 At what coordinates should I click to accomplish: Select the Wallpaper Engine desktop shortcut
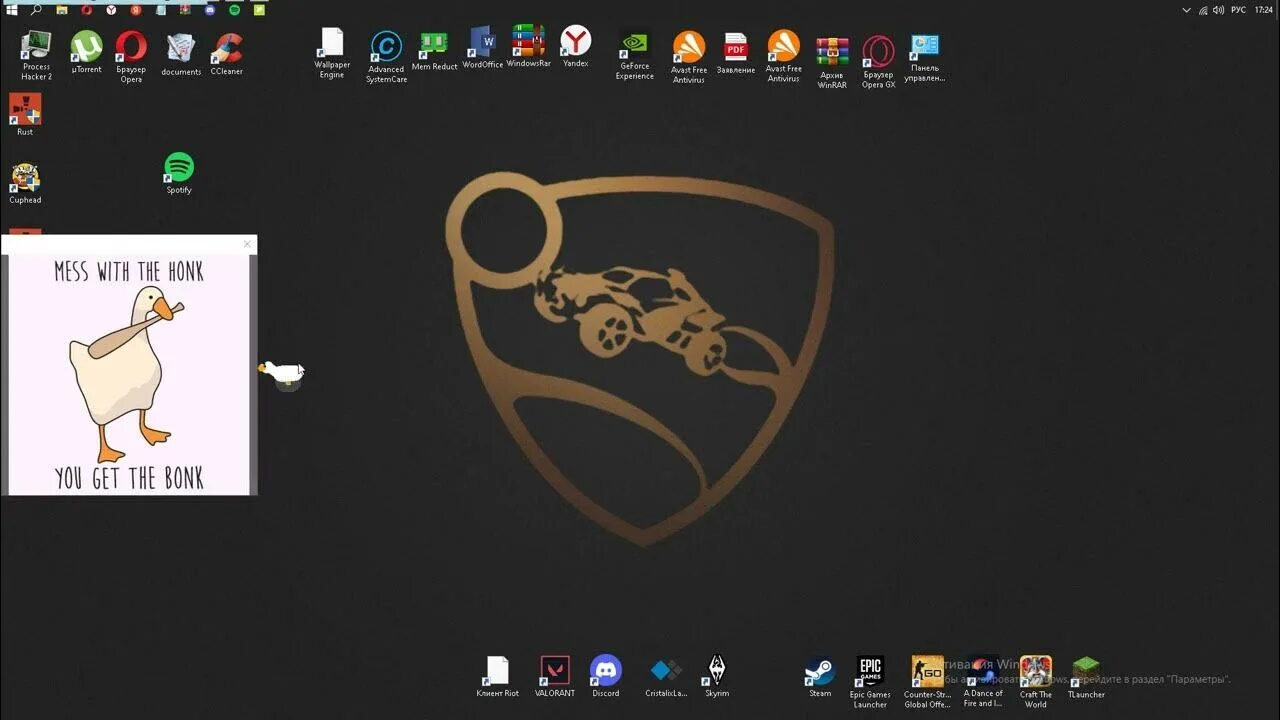click(x=332, y=53)
